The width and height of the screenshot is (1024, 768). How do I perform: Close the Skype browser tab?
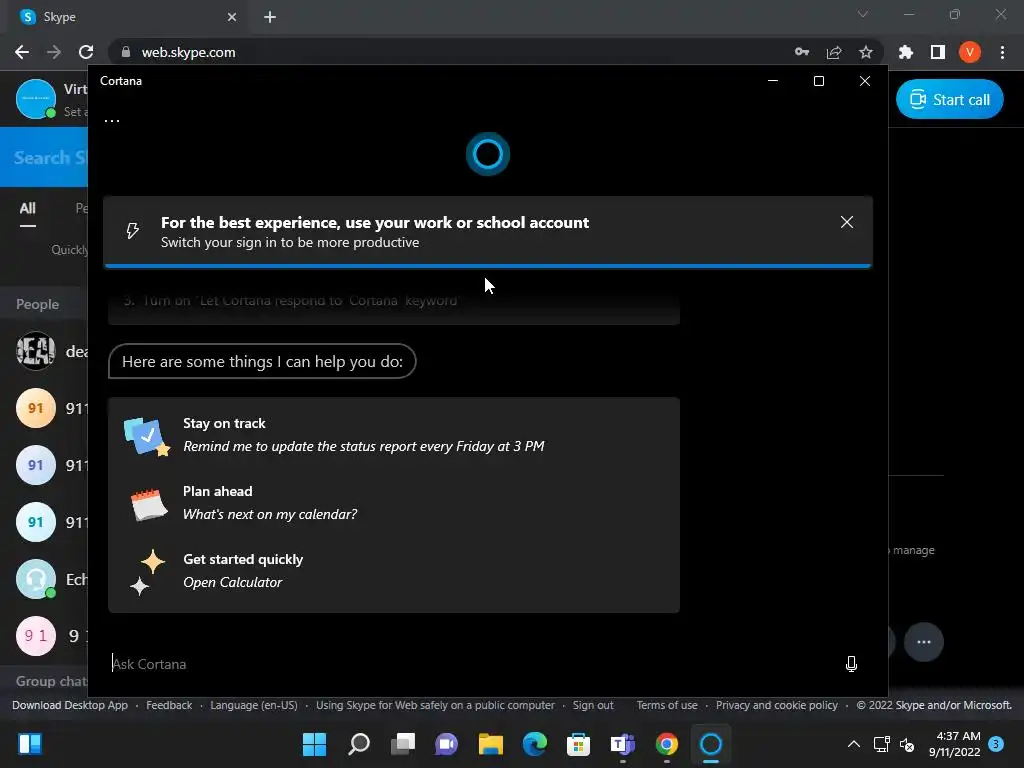coord(232,17)
